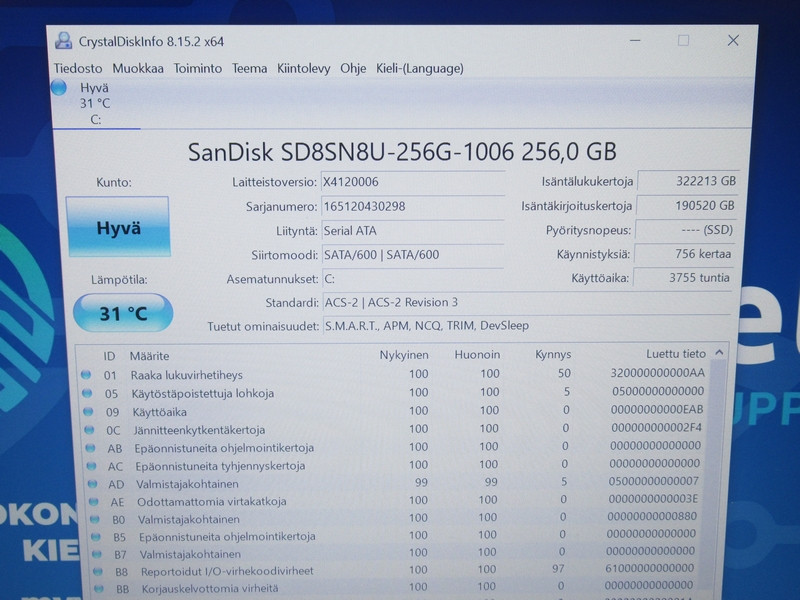Click the host writes value 190520 GB
This screenshot has width=800, height=600.
(x=687, y=206)
